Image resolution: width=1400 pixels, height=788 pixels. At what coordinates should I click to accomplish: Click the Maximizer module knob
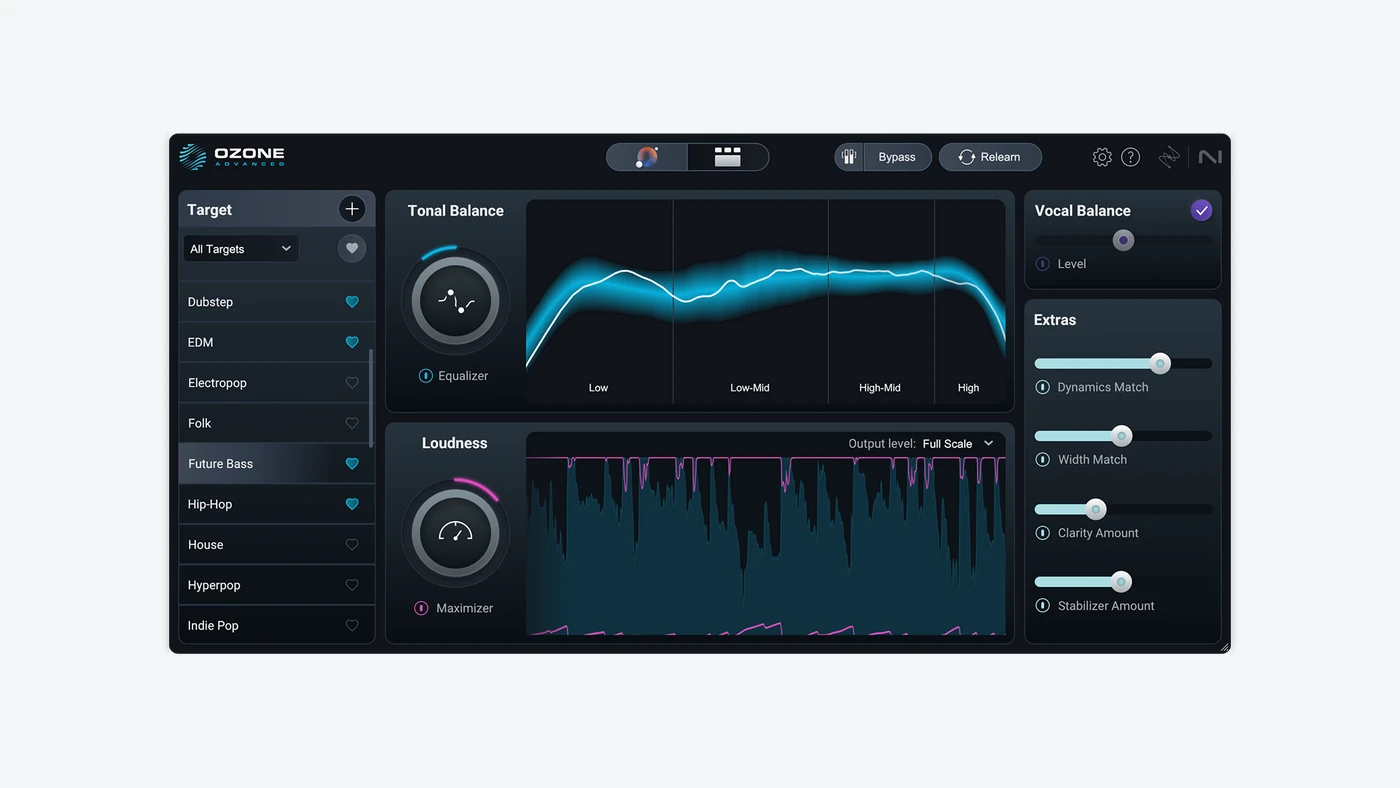point(455,533)
